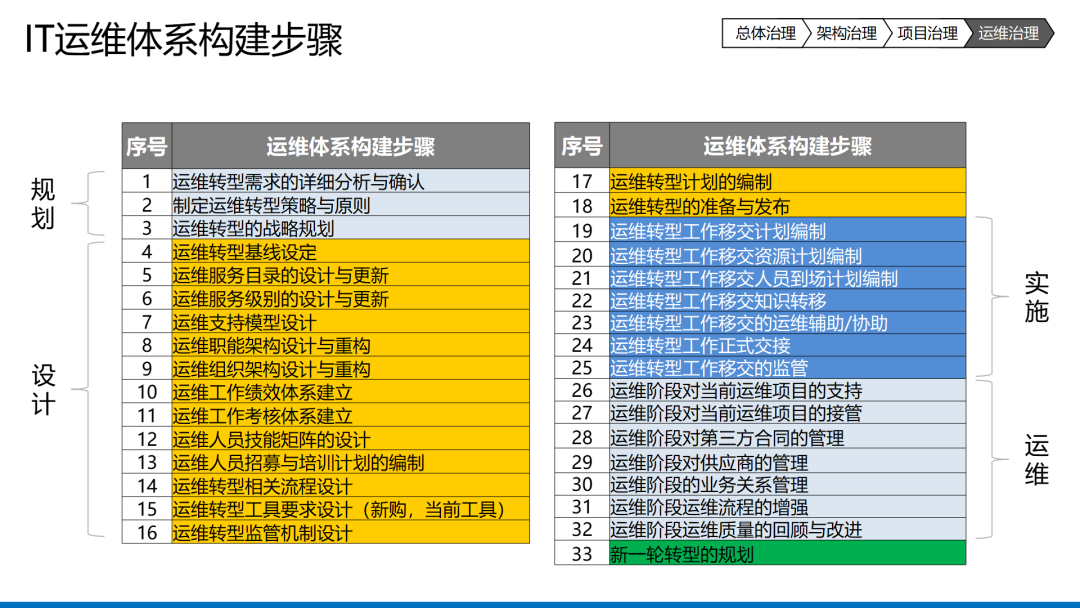Click row 15 运维转型工具要求设计
The image size is (1080, 608).
[x=326, y=509]
